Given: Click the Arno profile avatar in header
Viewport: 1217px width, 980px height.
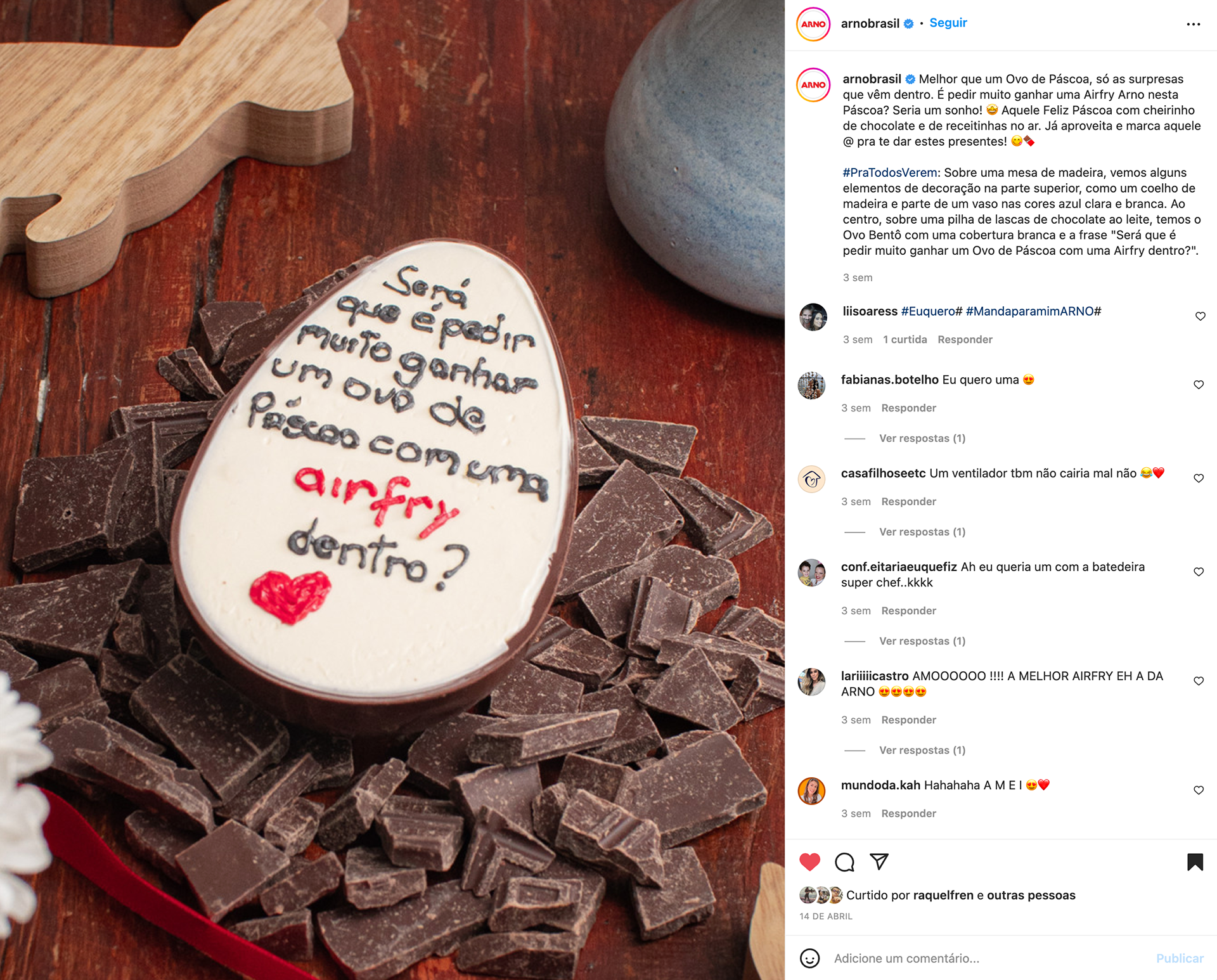Looking at the screenshot, I should coord(813,24).
